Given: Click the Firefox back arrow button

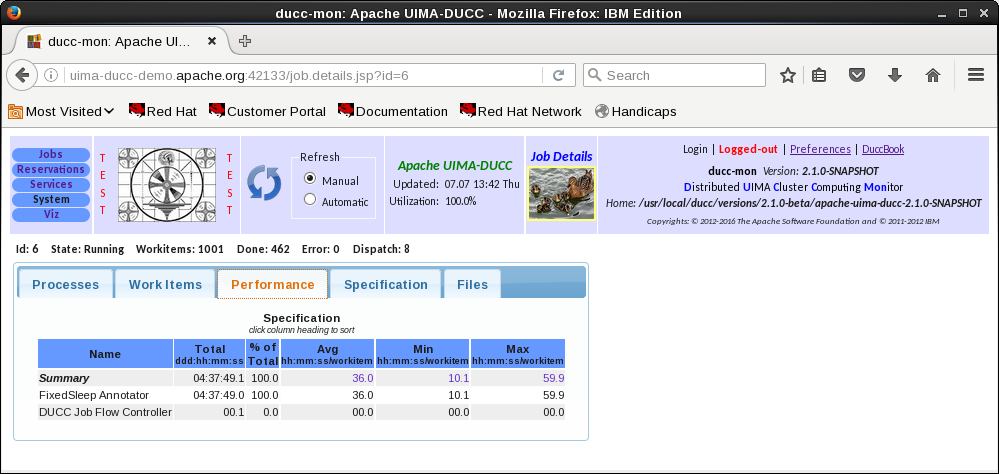Looking at the screenshot, I should (23, 75).
